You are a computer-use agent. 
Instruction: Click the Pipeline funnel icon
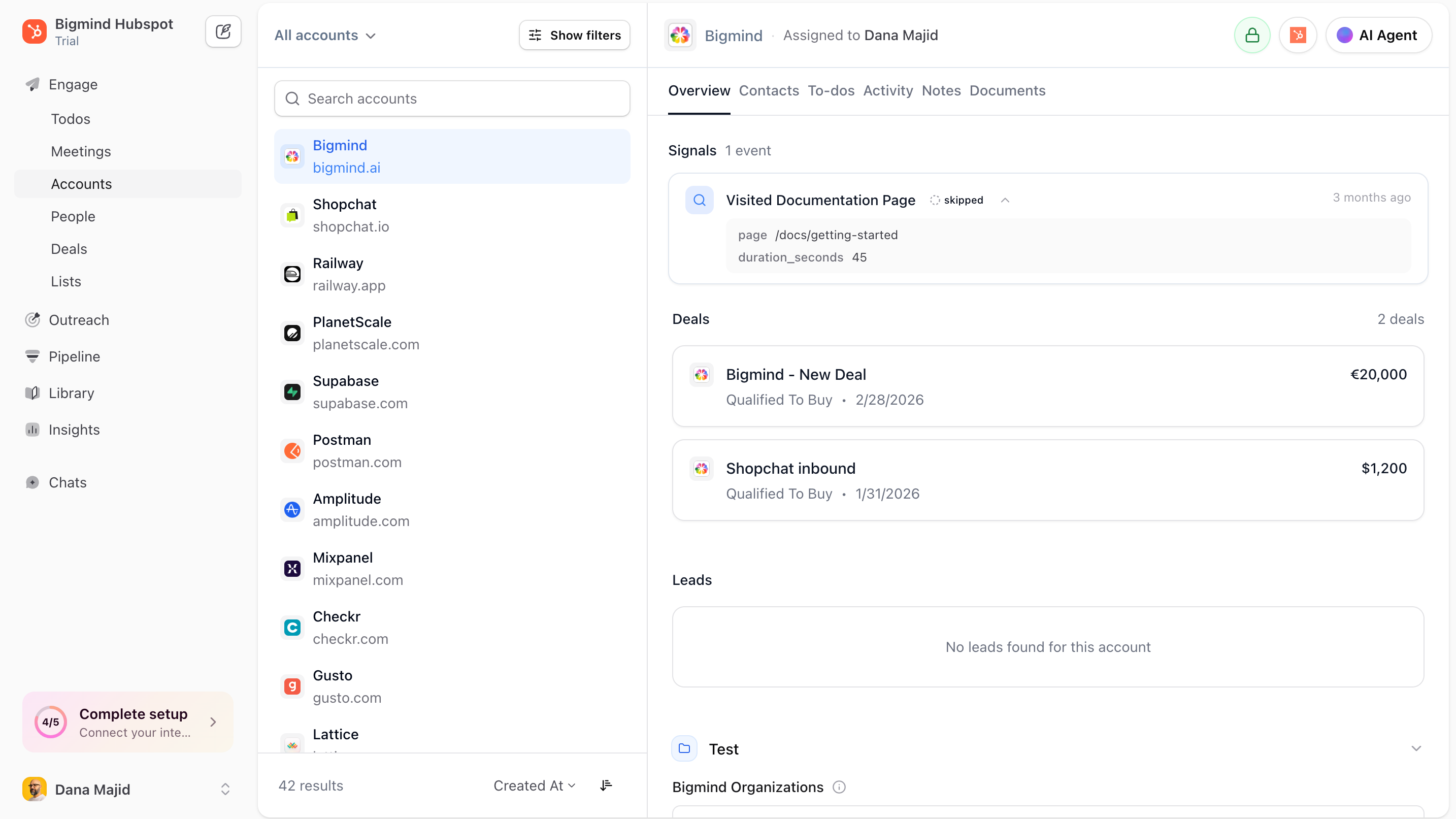(x=33, y=356)
